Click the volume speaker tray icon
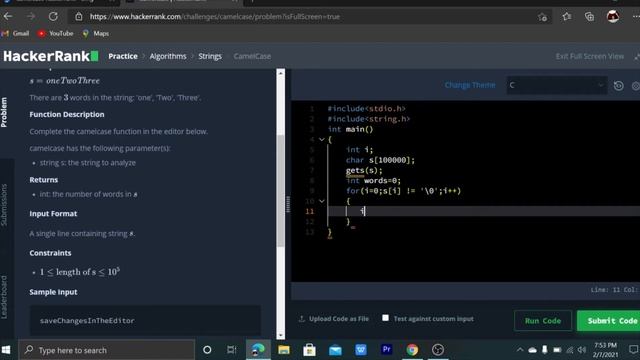This screenshot has width=640, height=360. click(x=582, y=350)
